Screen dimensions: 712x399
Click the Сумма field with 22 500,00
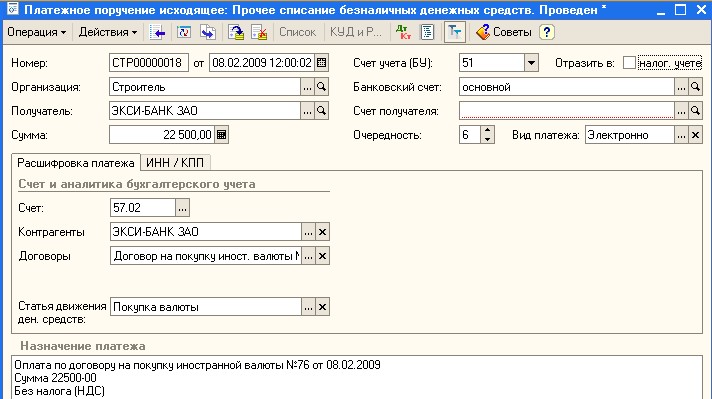(162, 135)
